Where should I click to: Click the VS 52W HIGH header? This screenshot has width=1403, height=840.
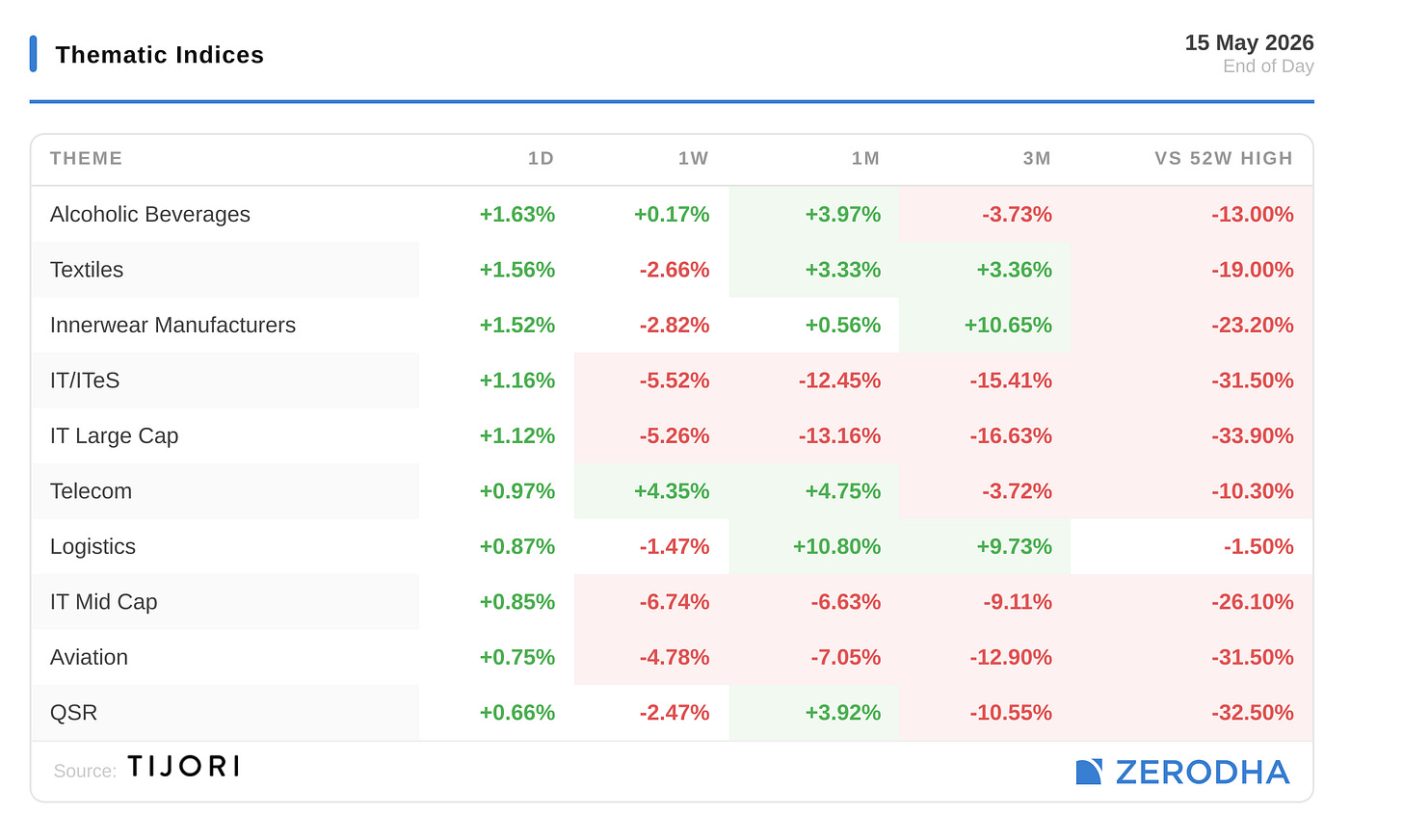click(x=1224, y=158)
